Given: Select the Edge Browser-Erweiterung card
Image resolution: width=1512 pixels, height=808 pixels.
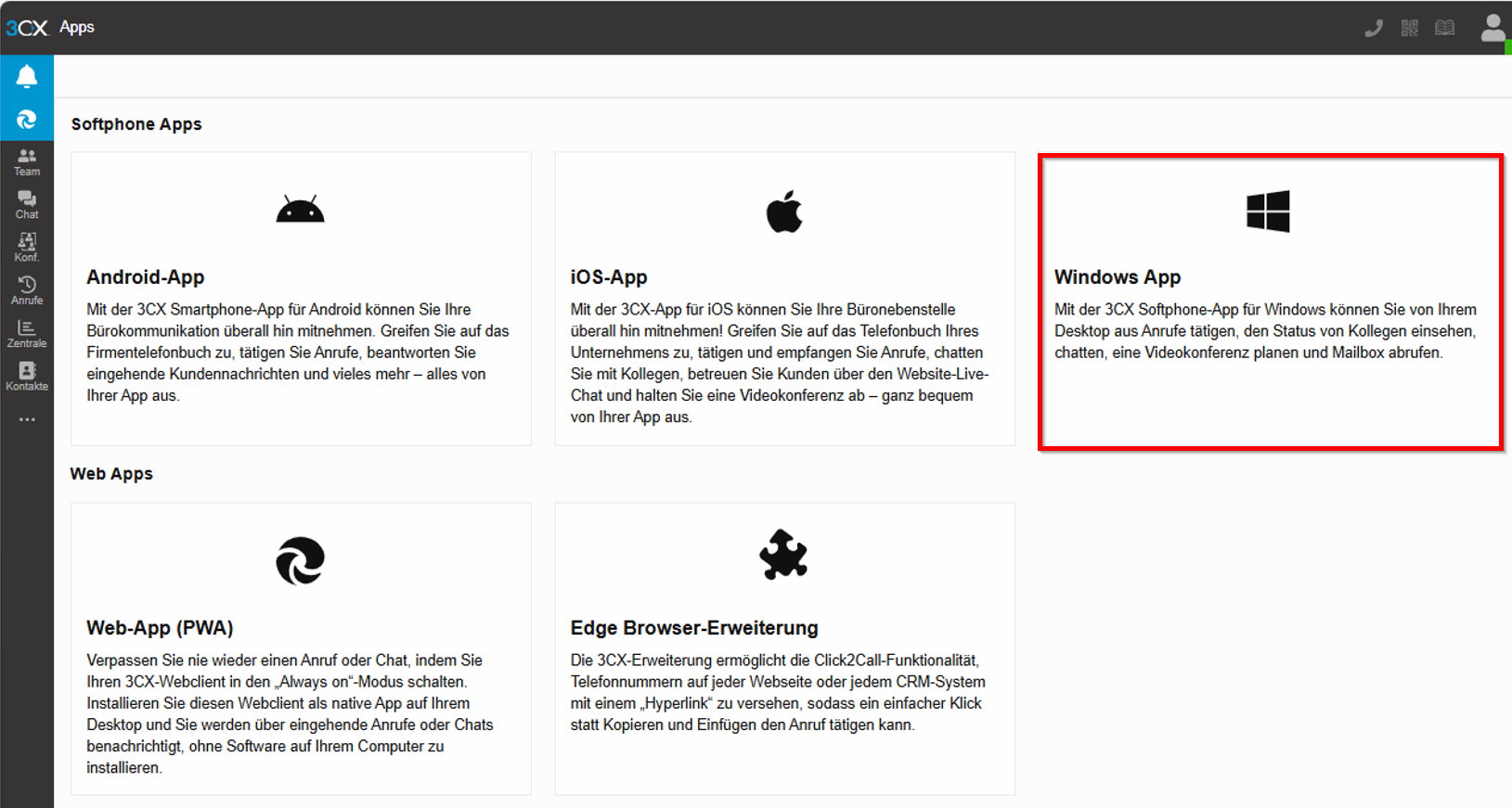Looking at the screenshot, I should (x=784, y=648).
